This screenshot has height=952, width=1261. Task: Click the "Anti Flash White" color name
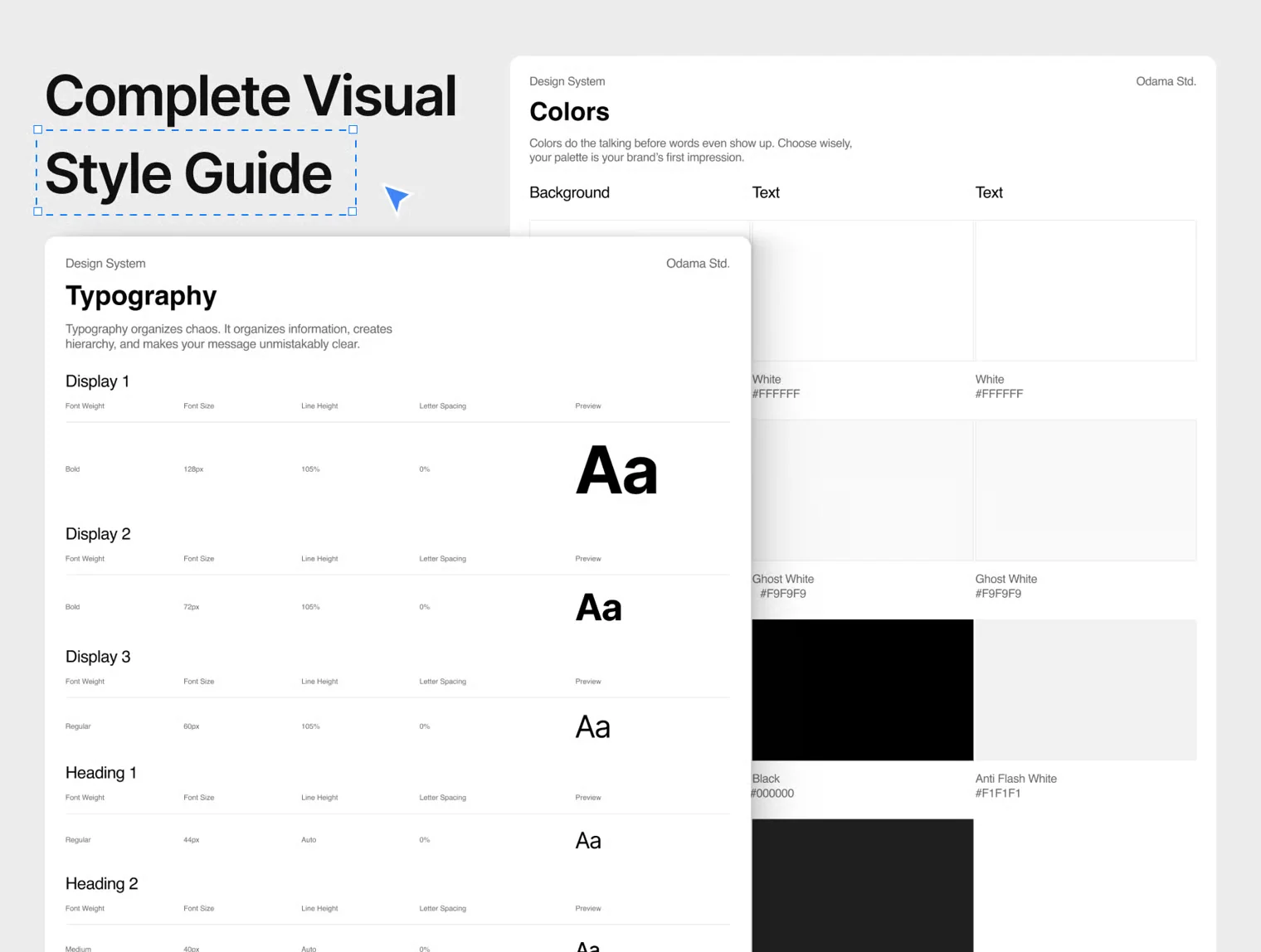point(1016,779)
